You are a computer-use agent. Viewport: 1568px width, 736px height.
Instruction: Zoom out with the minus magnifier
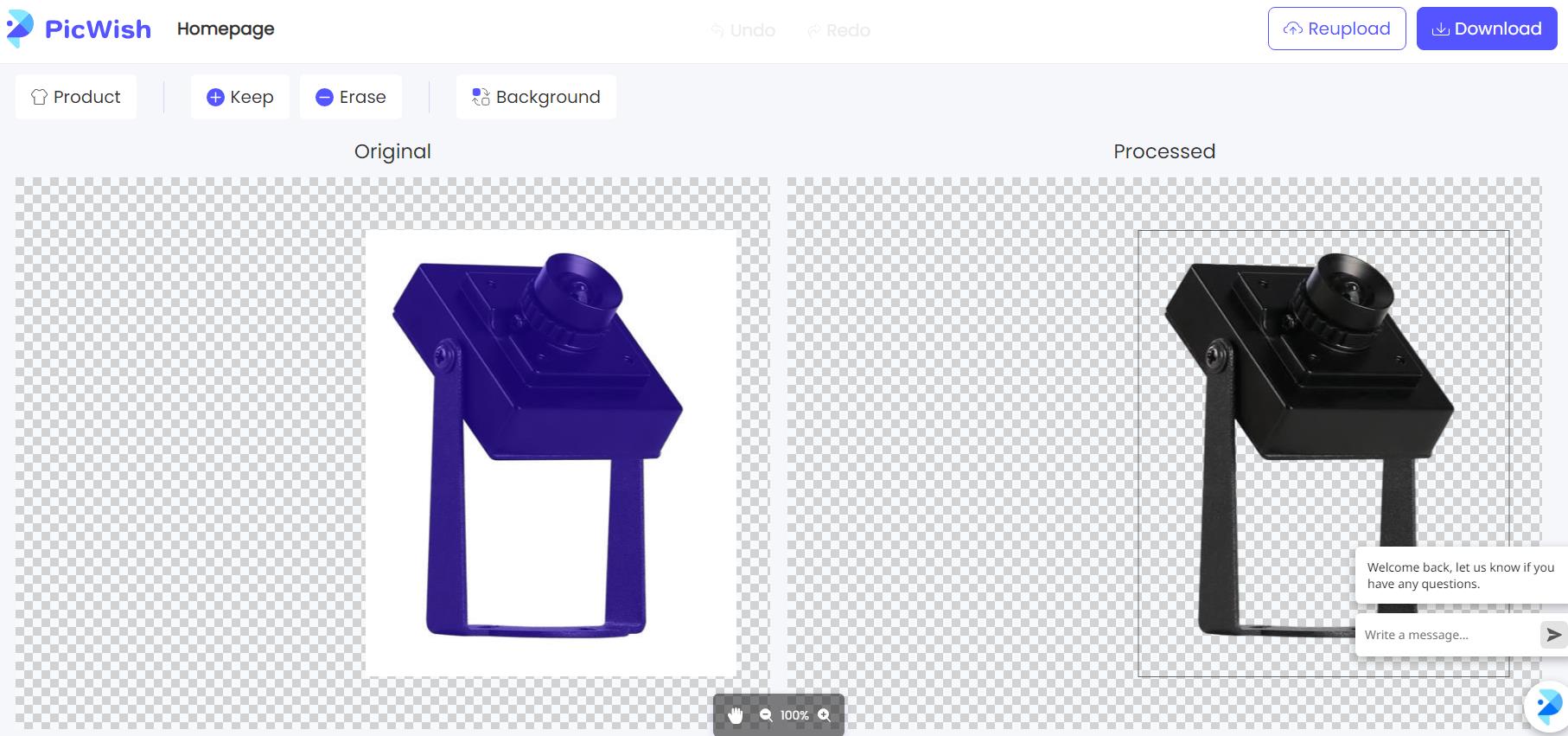(x=766, y=715)
